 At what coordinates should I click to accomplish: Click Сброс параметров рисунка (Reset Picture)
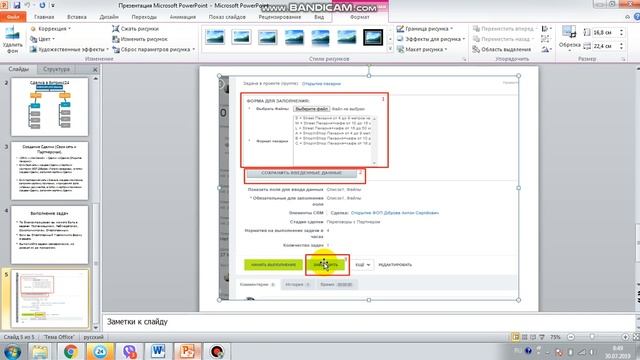tap(151, 49)
